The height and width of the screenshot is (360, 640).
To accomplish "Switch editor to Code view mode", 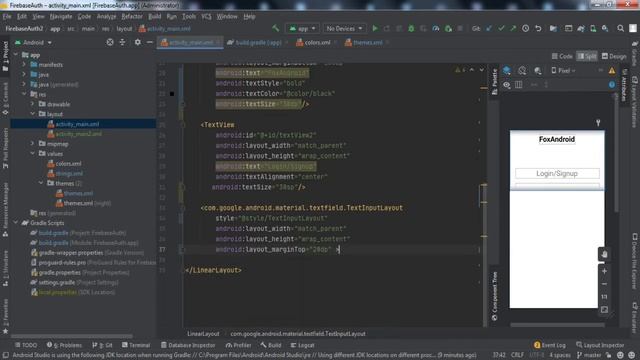I will [x=562, y=56].
